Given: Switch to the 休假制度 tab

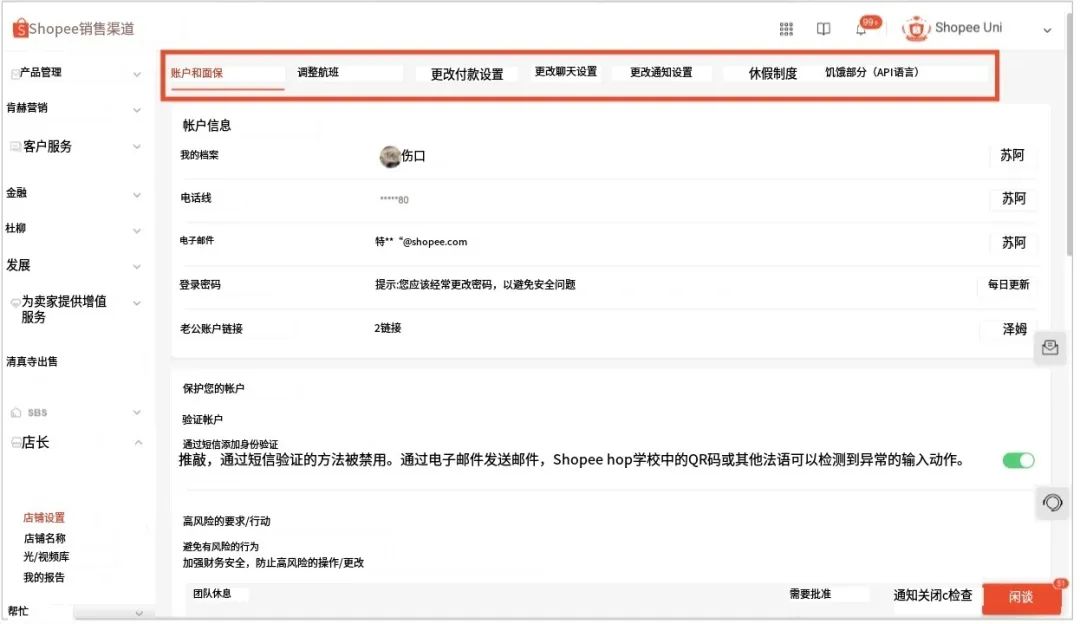Looking at the screenshot, I should click(x=773, y=73).
